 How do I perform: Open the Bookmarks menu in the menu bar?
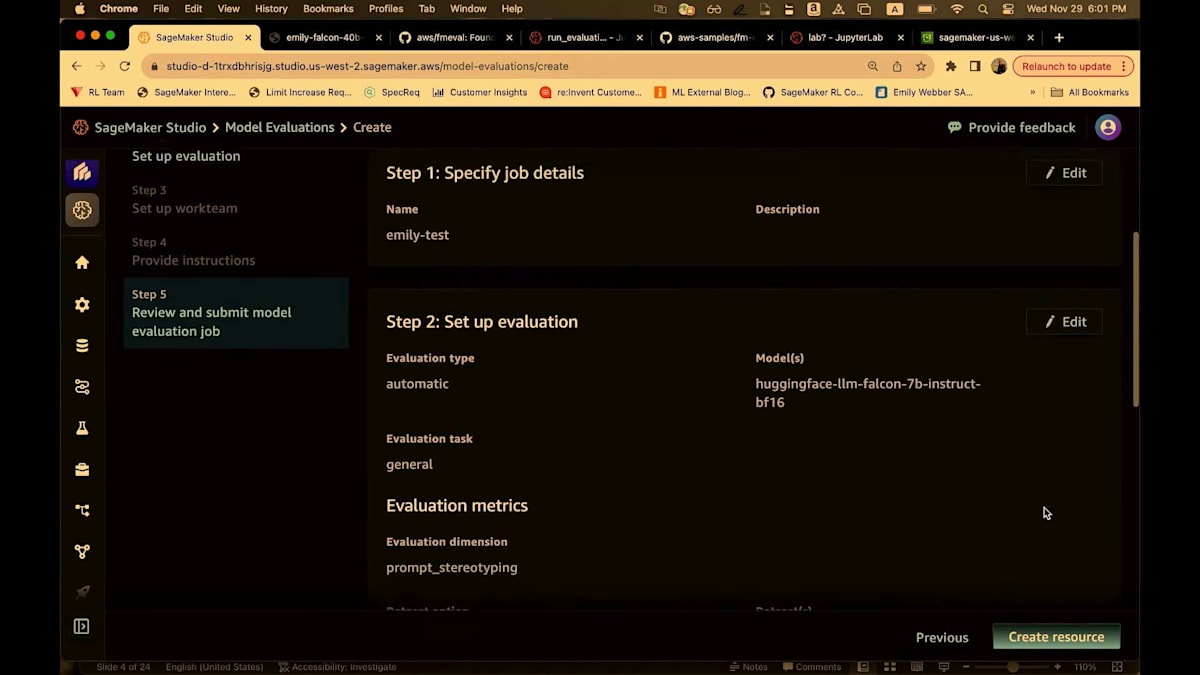pyautogui.click(x=328, y=9)
